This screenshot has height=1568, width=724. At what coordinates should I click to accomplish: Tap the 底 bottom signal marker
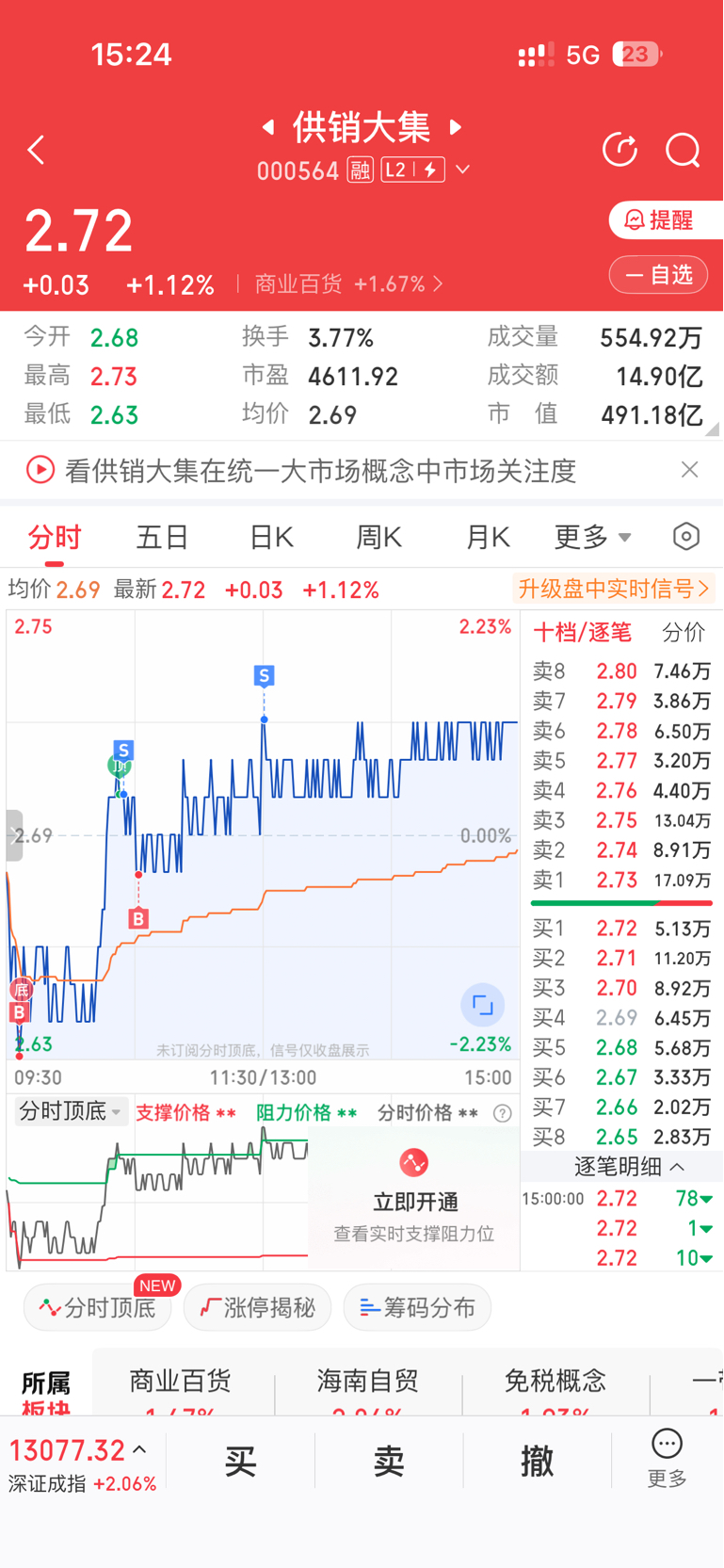(21, 990)
